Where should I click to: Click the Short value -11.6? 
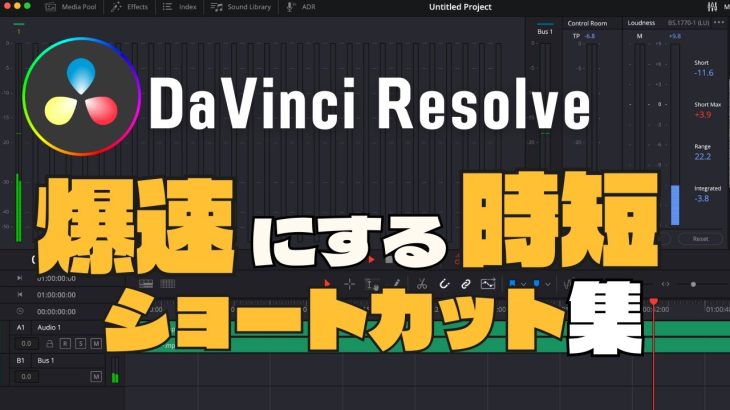[x=703, y=73]
